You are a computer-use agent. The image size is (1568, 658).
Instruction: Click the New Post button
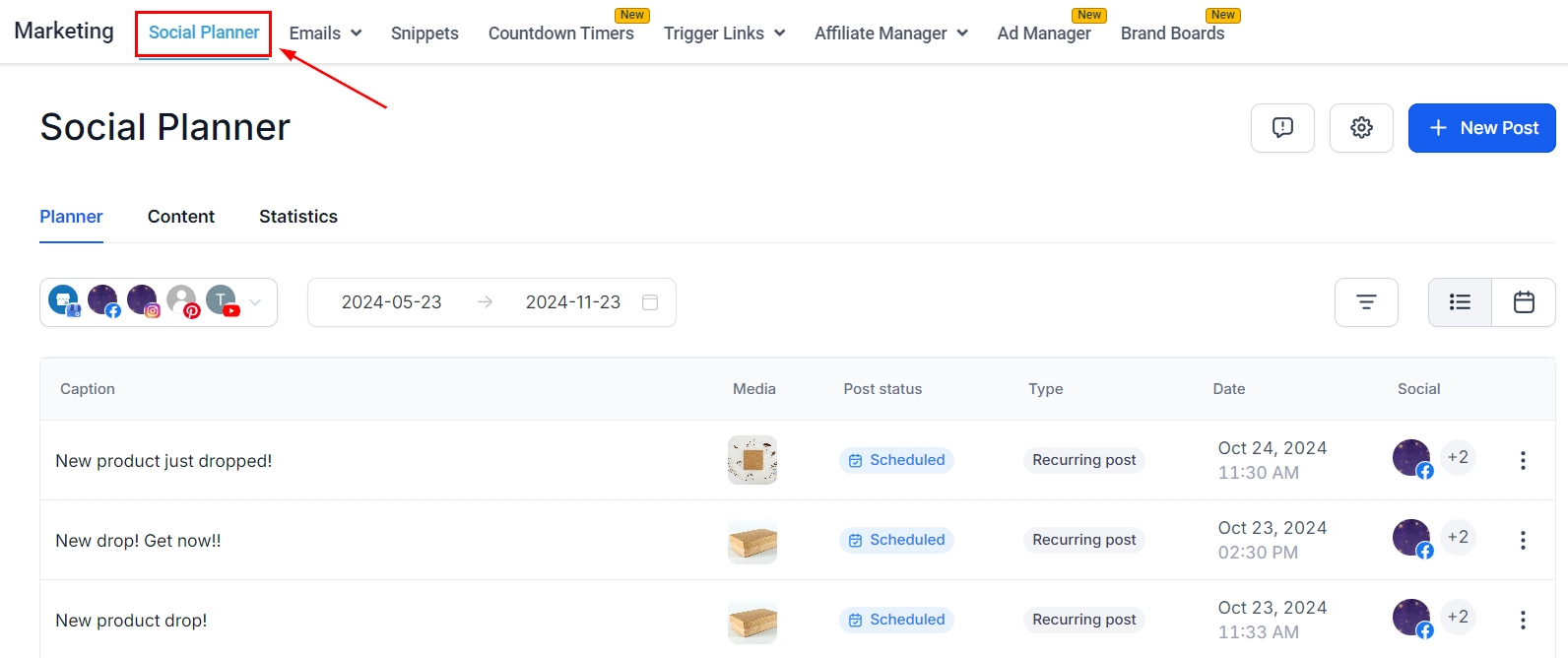1481,128
